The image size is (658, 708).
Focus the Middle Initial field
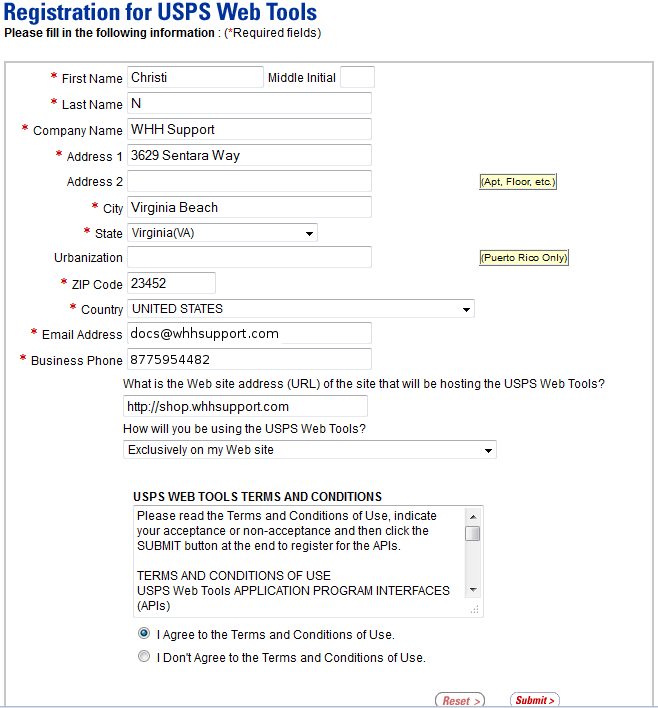tap(357, 78)
